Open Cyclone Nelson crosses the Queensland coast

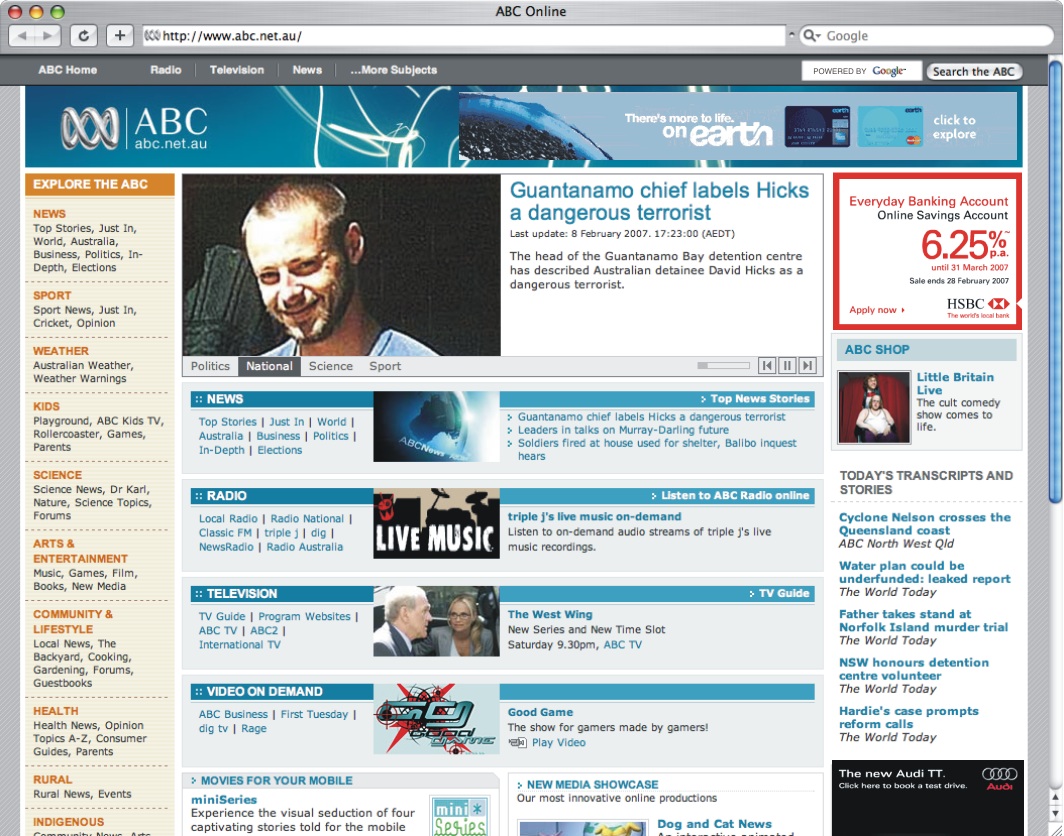[924, 524]
